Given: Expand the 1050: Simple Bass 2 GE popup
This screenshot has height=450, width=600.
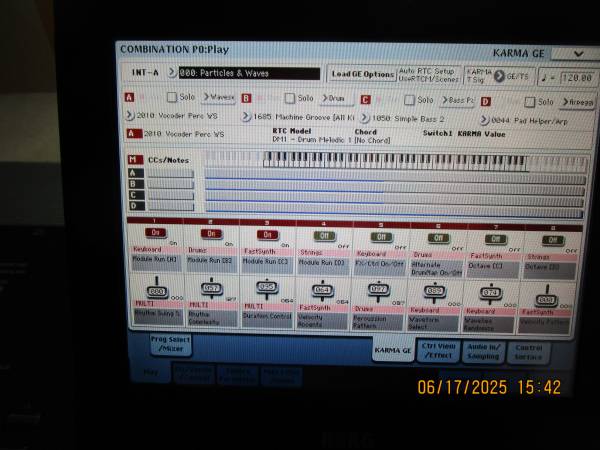Looking at the screenshot, I should 365,116.
